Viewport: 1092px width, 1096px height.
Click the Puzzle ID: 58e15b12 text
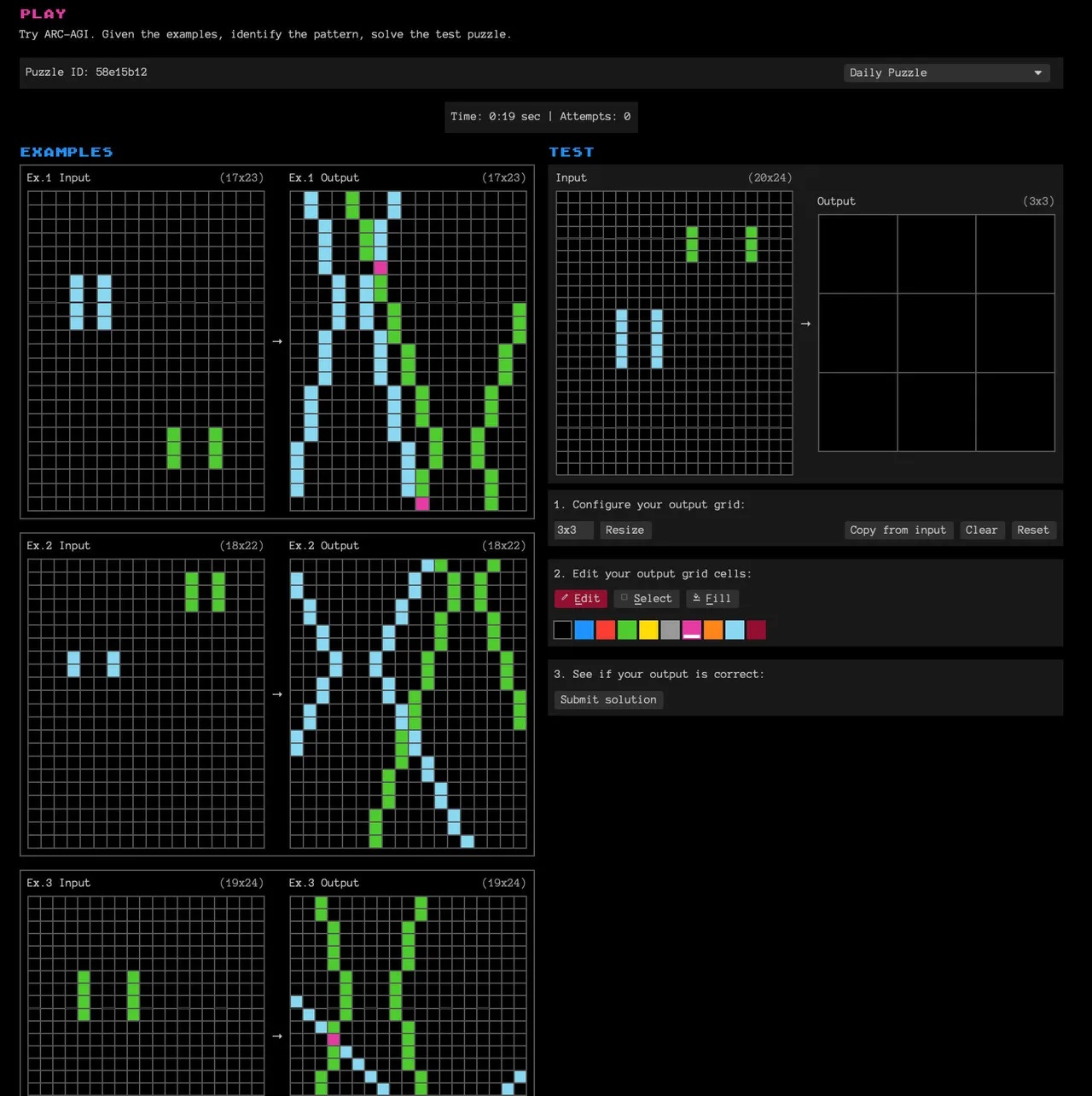click(86, 72)
